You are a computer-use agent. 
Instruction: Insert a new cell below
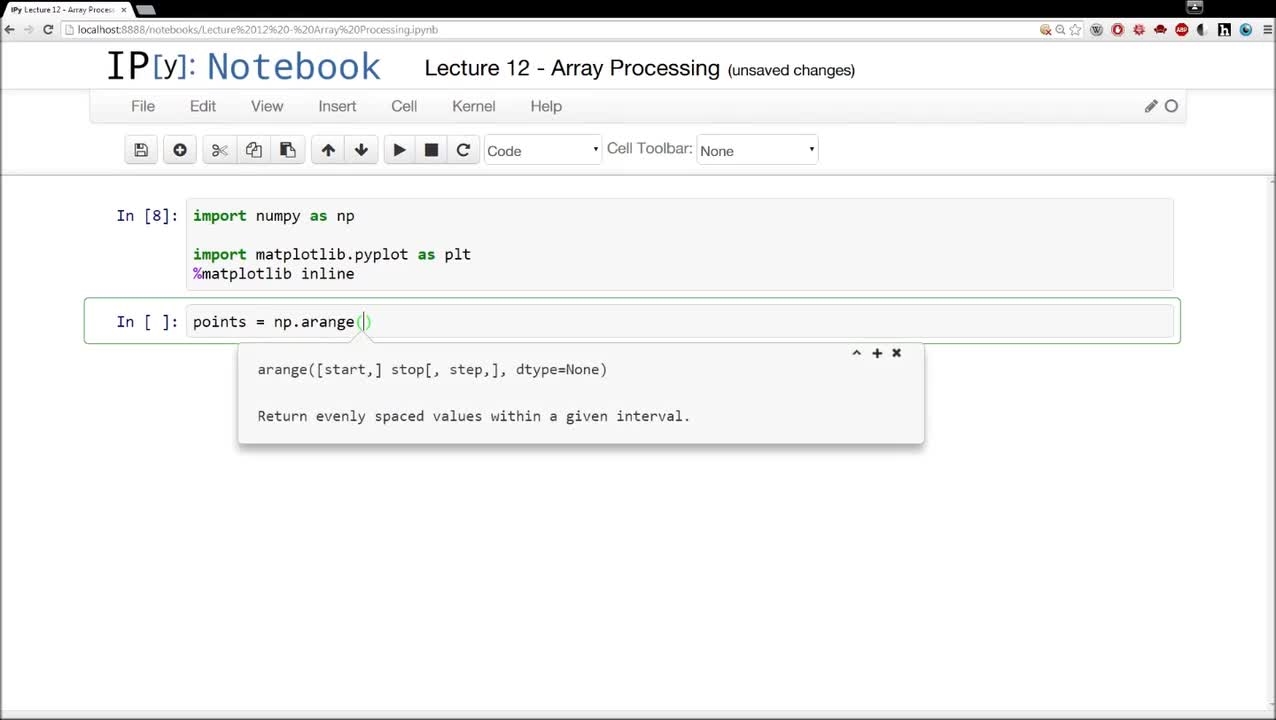click(180, 150)
